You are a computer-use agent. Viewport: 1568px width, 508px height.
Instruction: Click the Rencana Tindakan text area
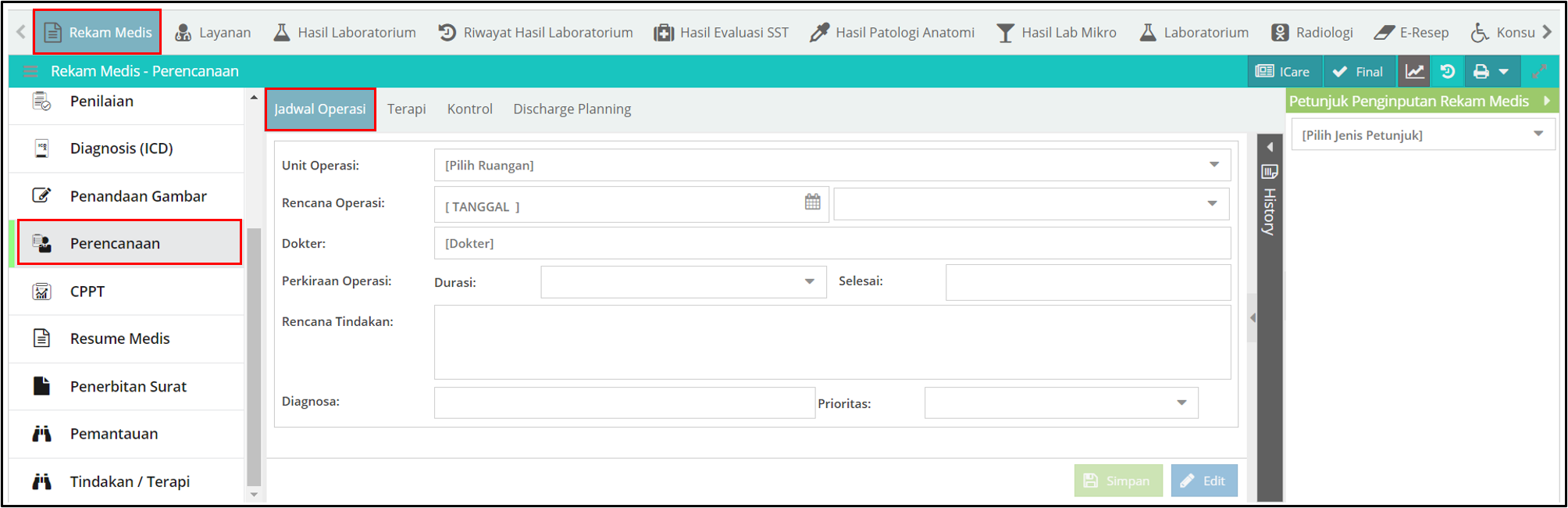click(832, 342)
